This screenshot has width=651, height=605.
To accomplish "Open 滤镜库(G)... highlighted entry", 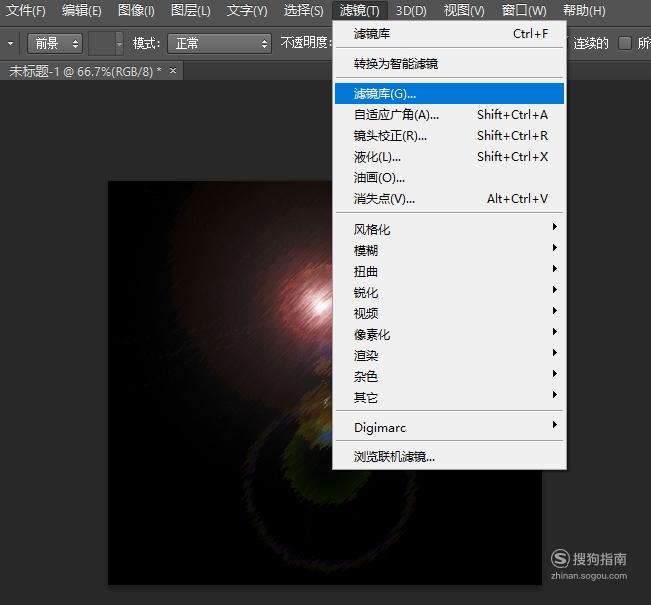I will click(x=450, y=94).
